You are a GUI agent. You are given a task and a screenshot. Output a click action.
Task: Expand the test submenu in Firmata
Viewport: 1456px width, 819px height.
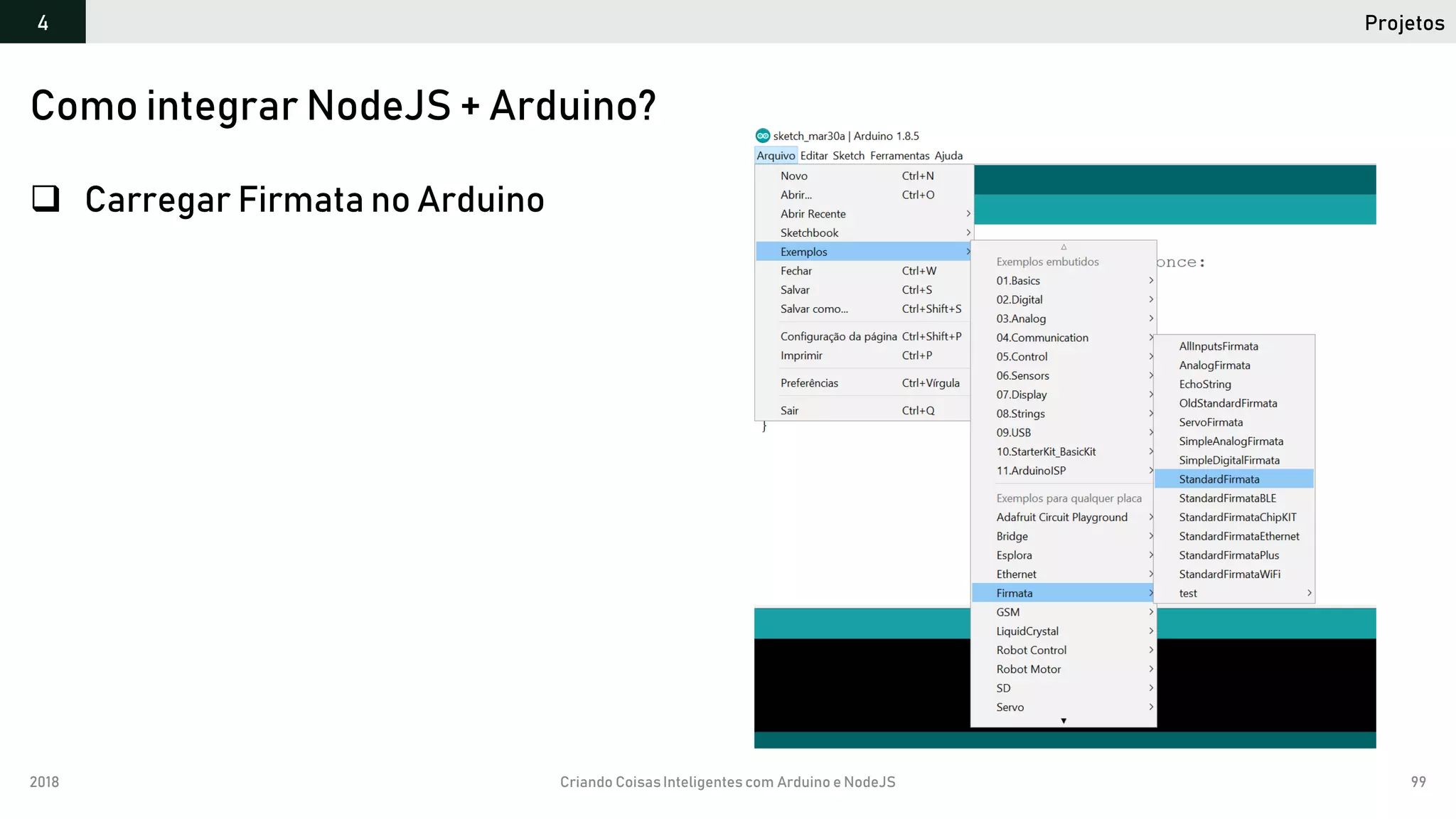tap(1234, 594)
